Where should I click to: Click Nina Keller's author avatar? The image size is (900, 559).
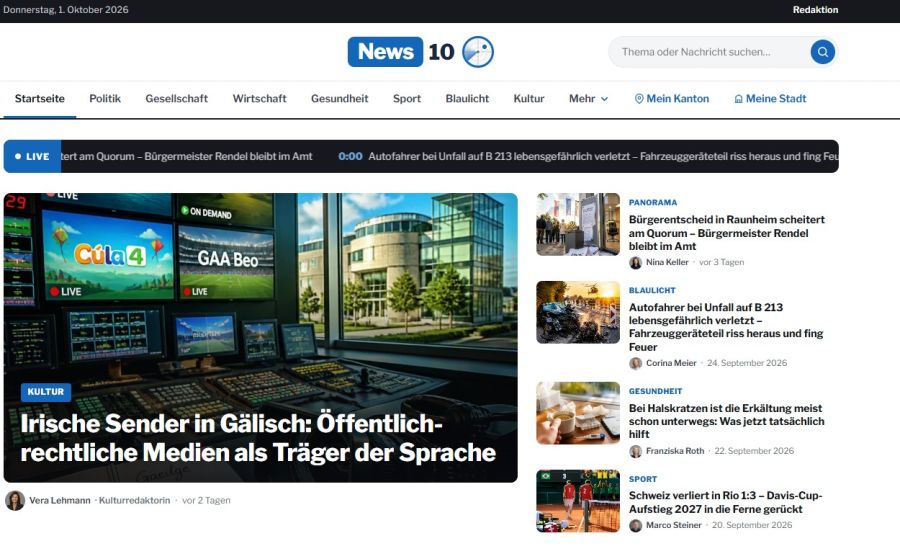[635, 262]
